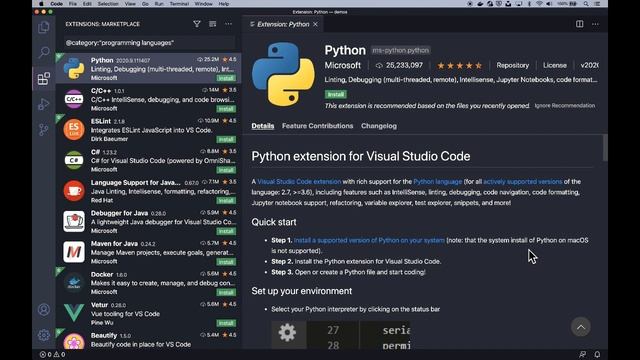Click the extension details scrollbar
Screen dimensions: 640x360
[x=605, y=148]
